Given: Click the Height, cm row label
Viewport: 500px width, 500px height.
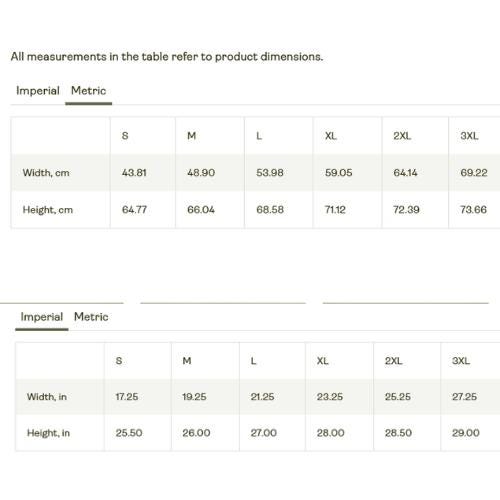Looking at the screenshot, I should coord(48,210).
